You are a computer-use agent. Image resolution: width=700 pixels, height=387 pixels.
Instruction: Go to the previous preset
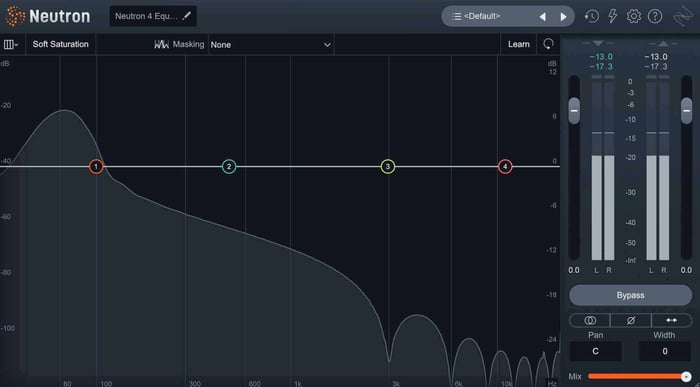coord(542,17)
